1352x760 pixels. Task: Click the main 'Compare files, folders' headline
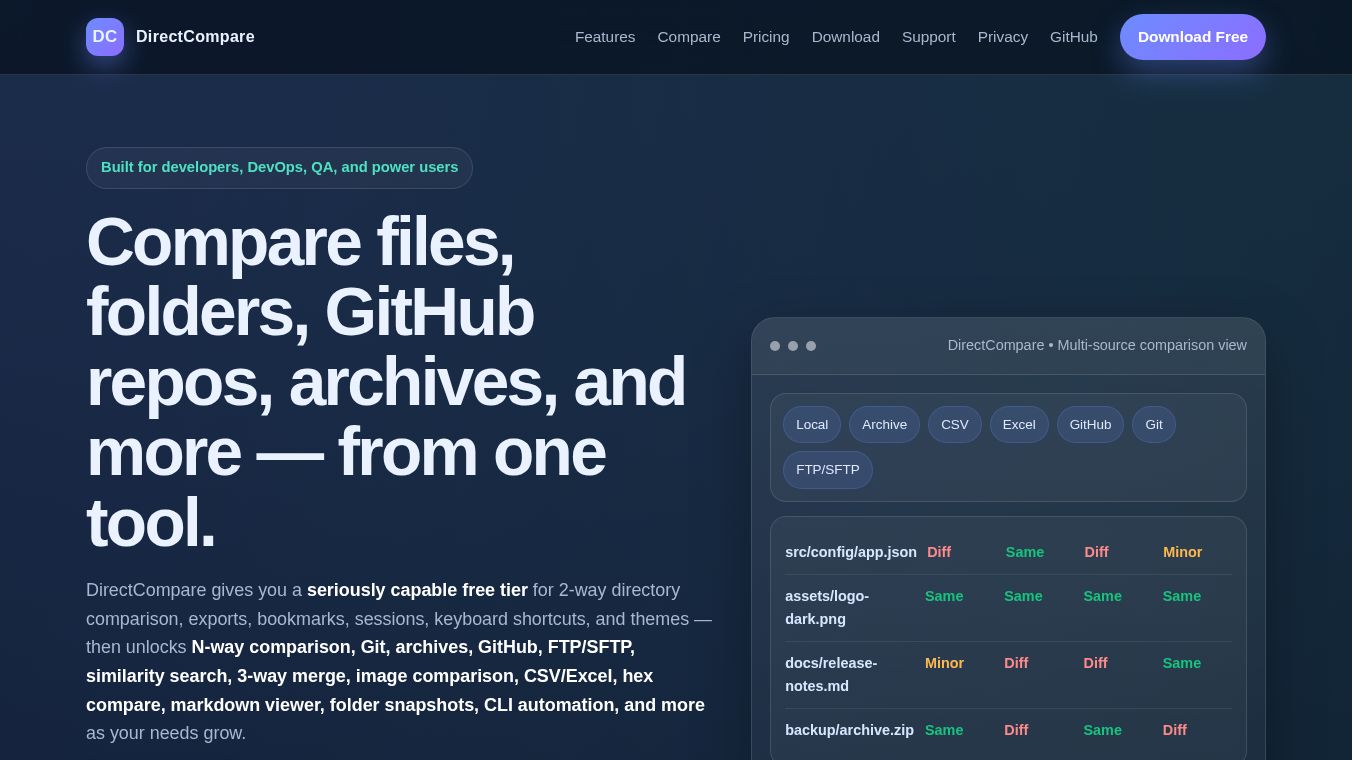click(x=386, y=382)
